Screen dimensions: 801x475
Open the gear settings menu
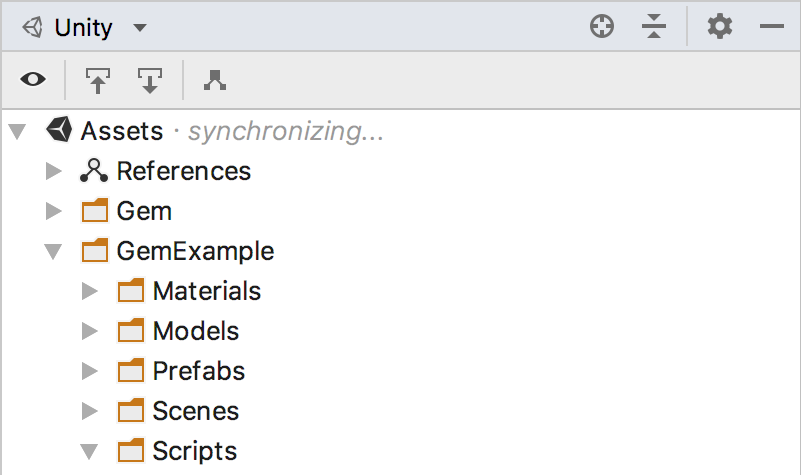tap(720, 26)
